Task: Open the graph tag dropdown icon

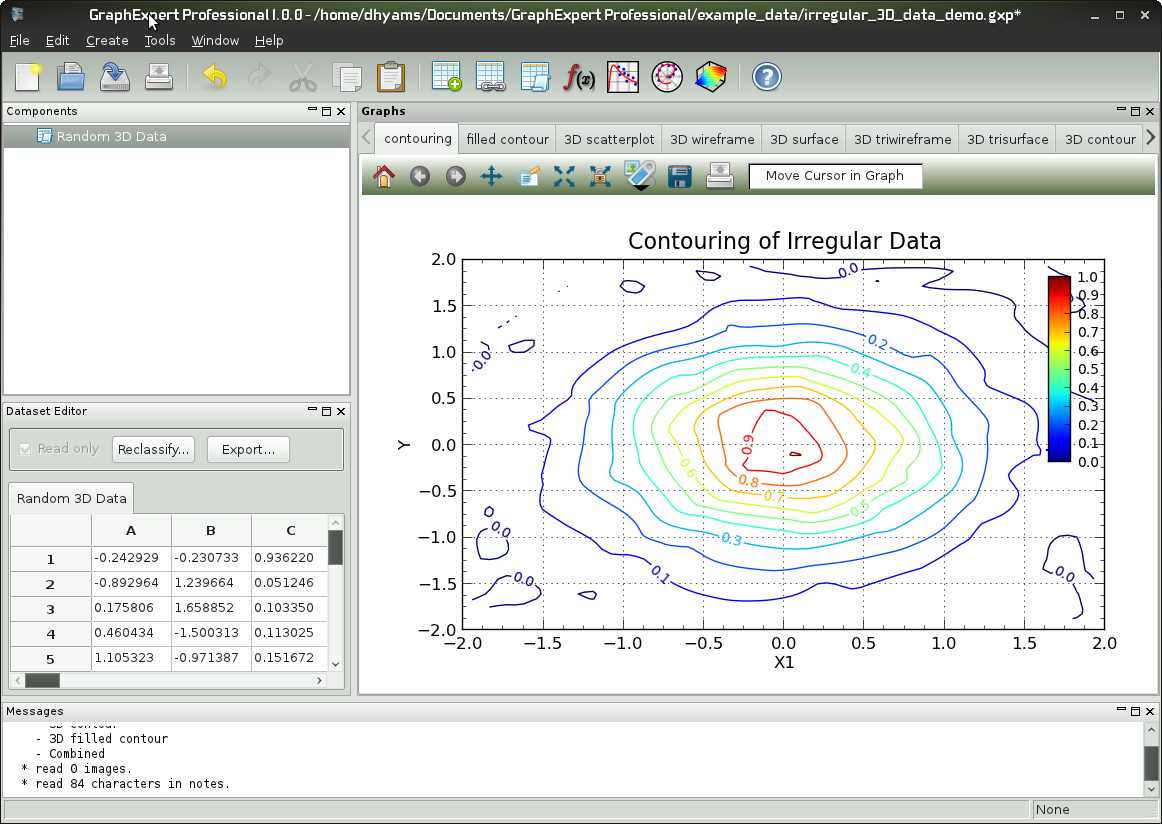Action: 639,177
